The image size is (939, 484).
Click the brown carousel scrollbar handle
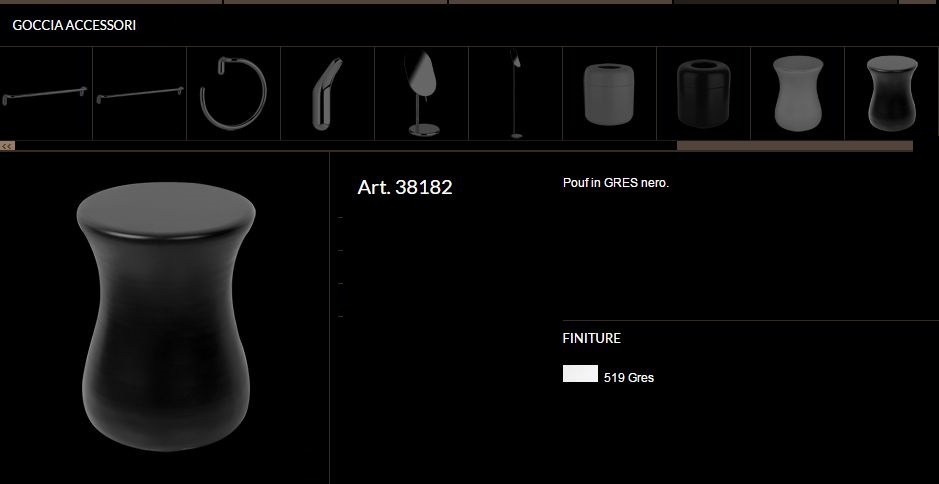click(x=795, y=146)
